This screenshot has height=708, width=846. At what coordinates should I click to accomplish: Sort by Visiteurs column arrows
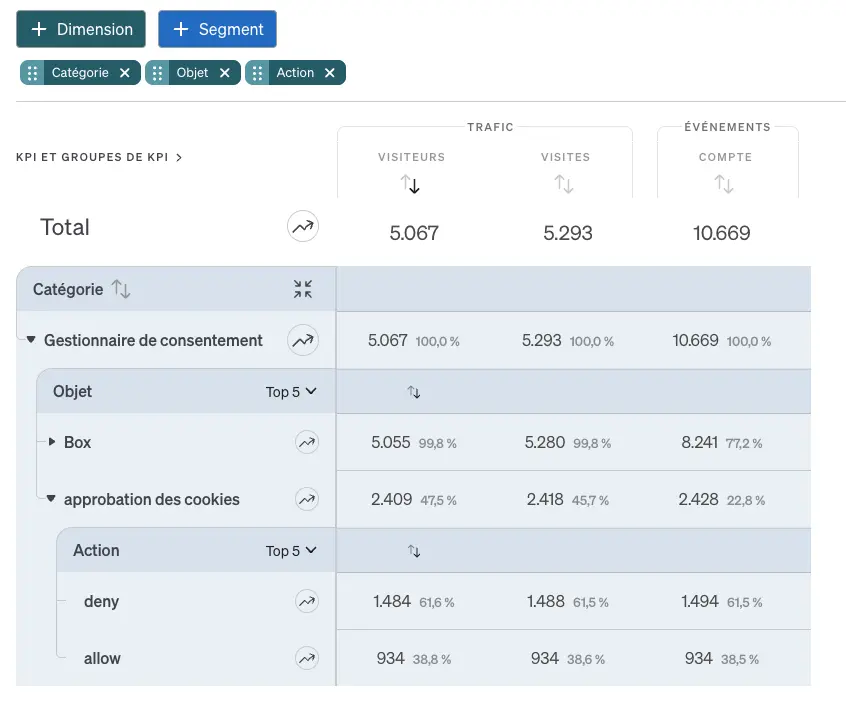coord(411,185)
